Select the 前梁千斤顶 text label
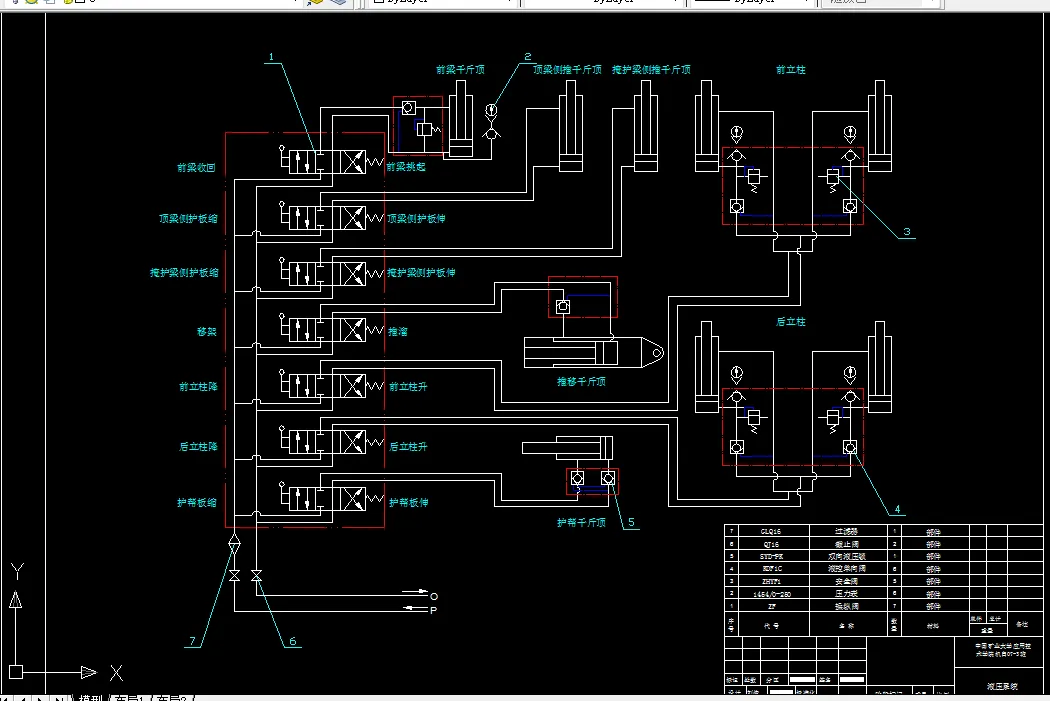 [460, 70]
